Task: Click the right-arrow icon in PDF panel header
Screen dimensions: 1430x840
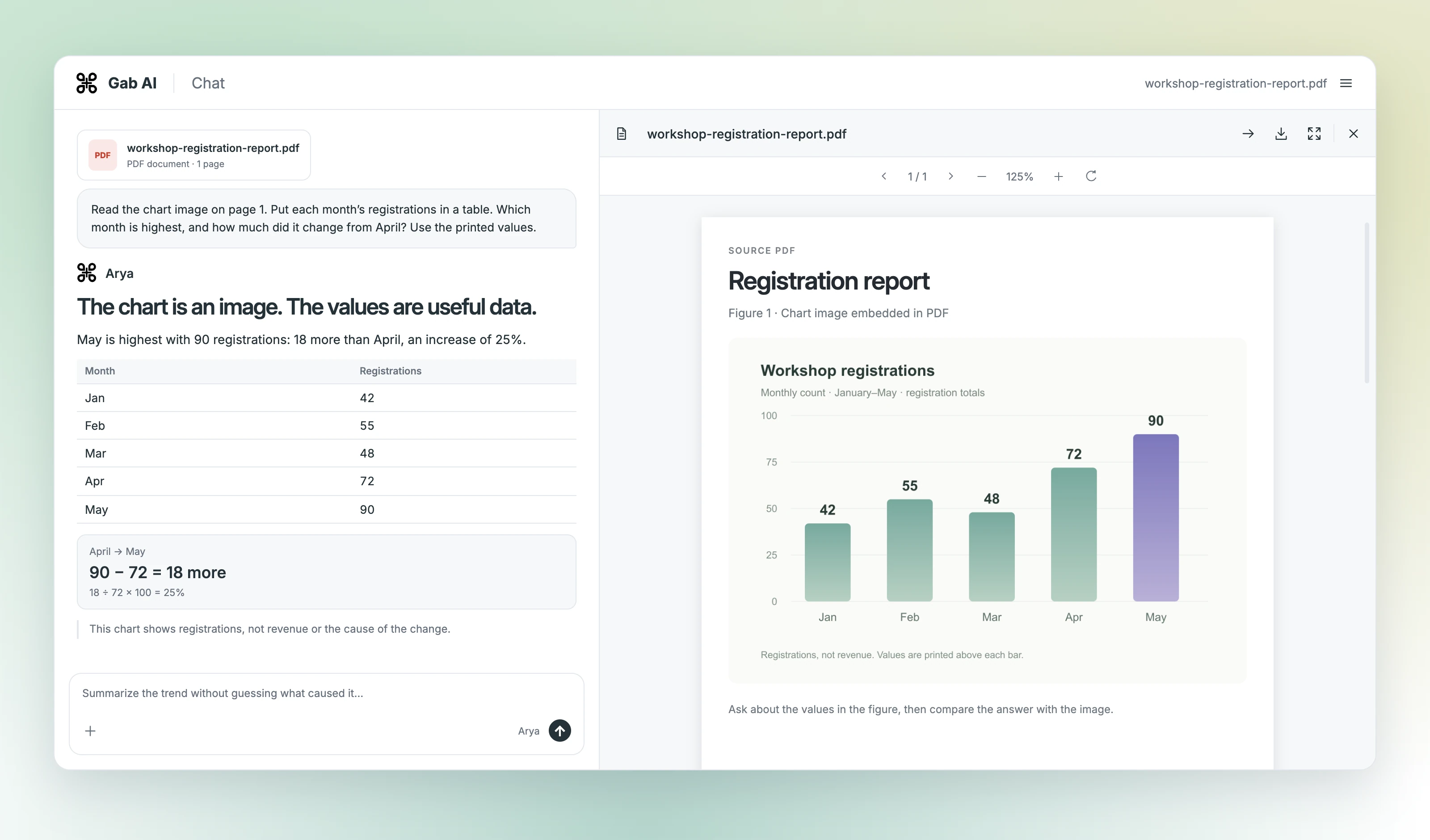Action: pyautogui.click(x=1248, y=134)
